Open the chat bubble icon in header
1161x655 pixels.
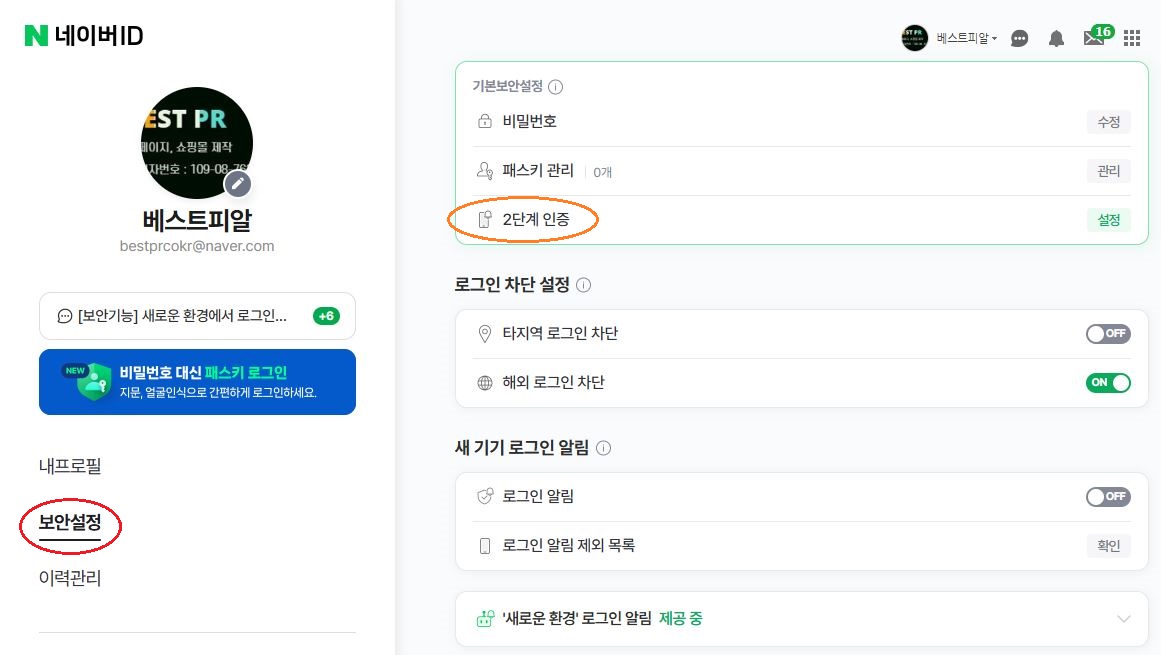(x=1019, y=39)
